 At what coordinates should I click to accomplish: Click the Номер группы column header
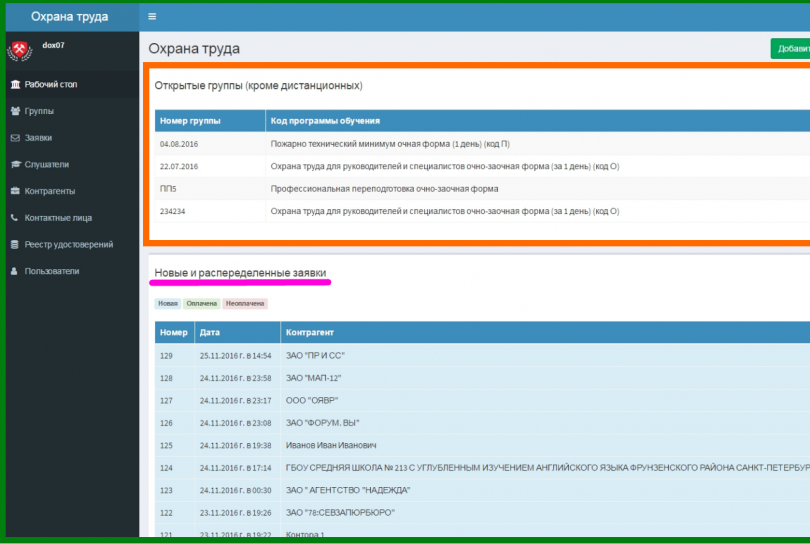210,120
